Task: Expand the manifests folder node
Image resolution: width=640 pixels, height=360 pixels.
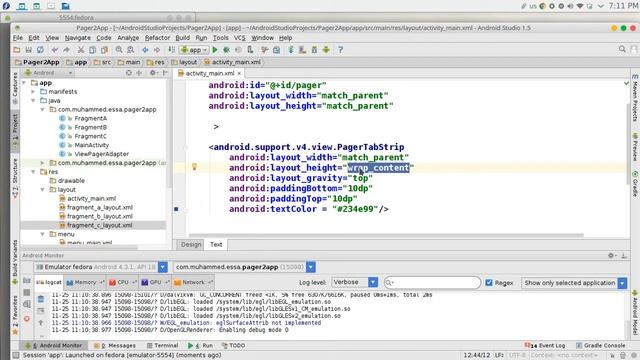Action: click(x=33, y=92)
